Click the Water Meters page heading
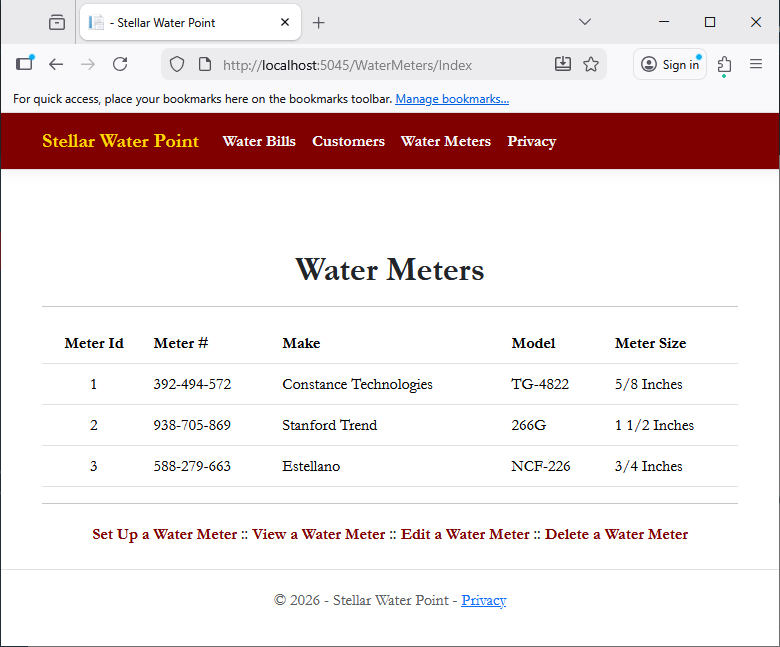Image resolution: width=780 pixels, height=647 pixels. (x=390, y=270)
